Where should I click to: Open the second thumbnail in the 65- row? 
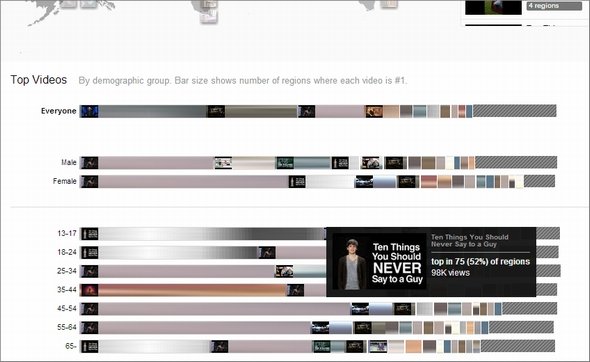[220, 347]
